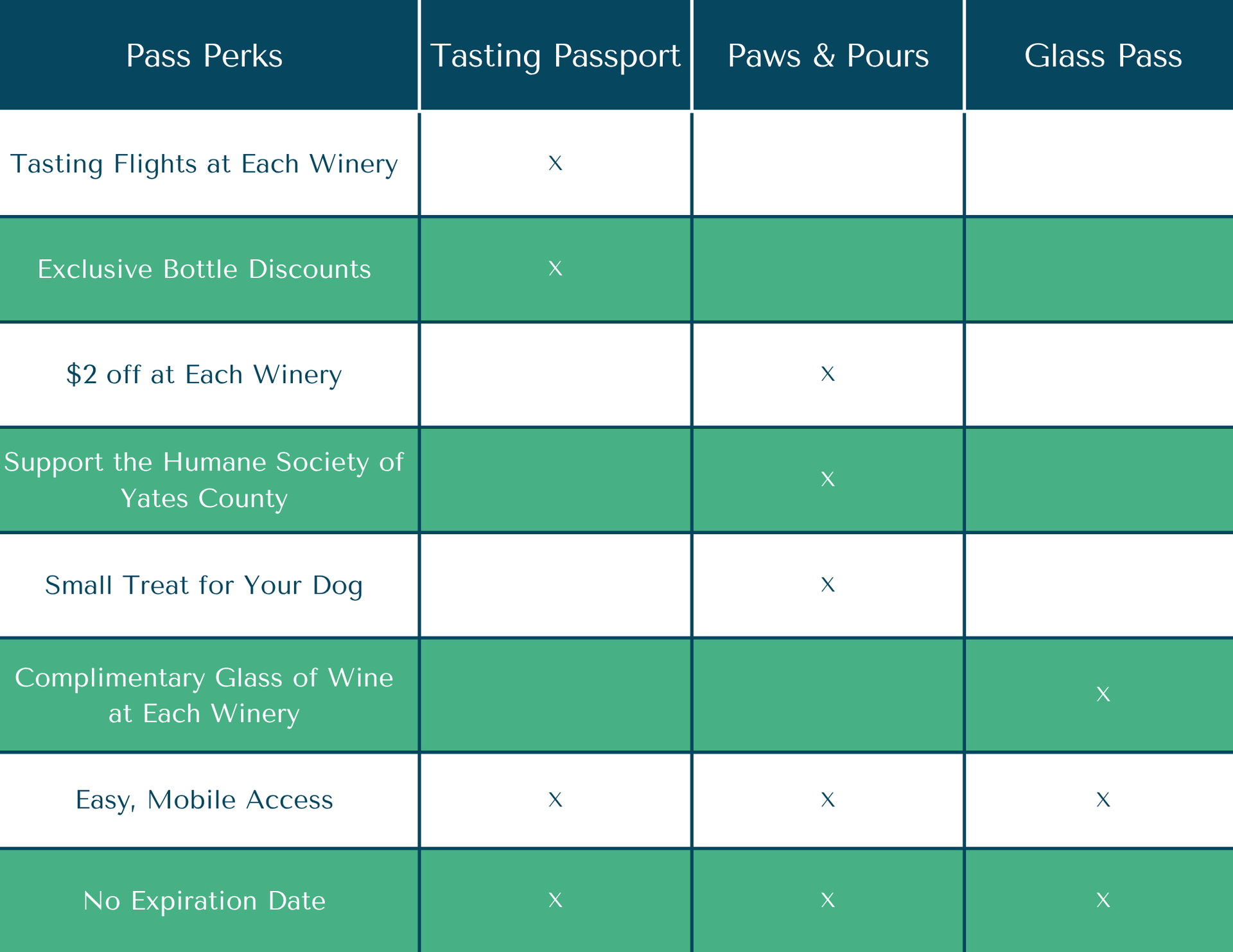Select the Paws & Pours header
This screenshot has width=1233, height=952.
coord(828,56)
